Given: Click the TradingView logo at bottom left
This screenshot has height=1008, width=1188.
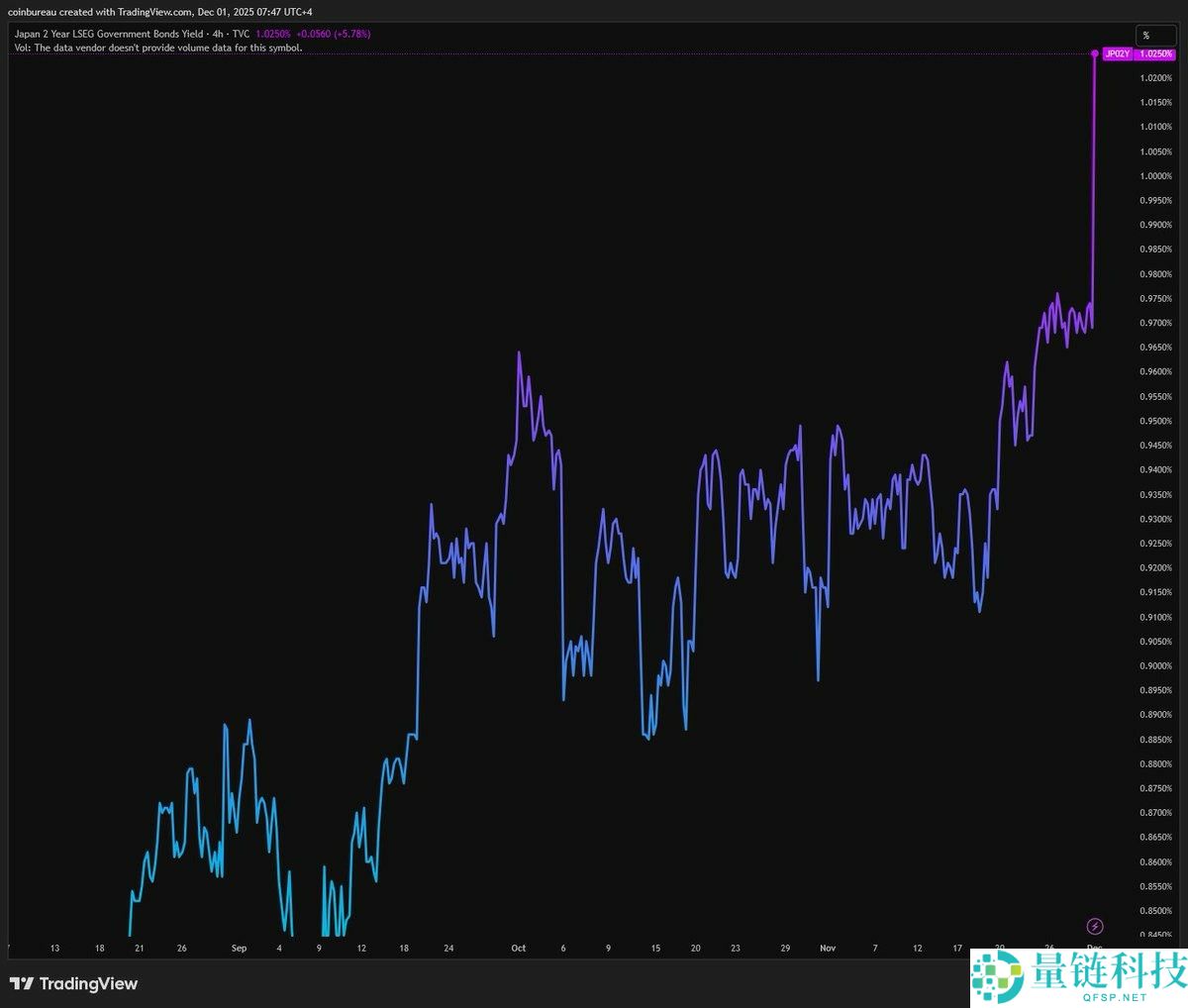Looking at the screenshot, I should click(x=73, y=983).
